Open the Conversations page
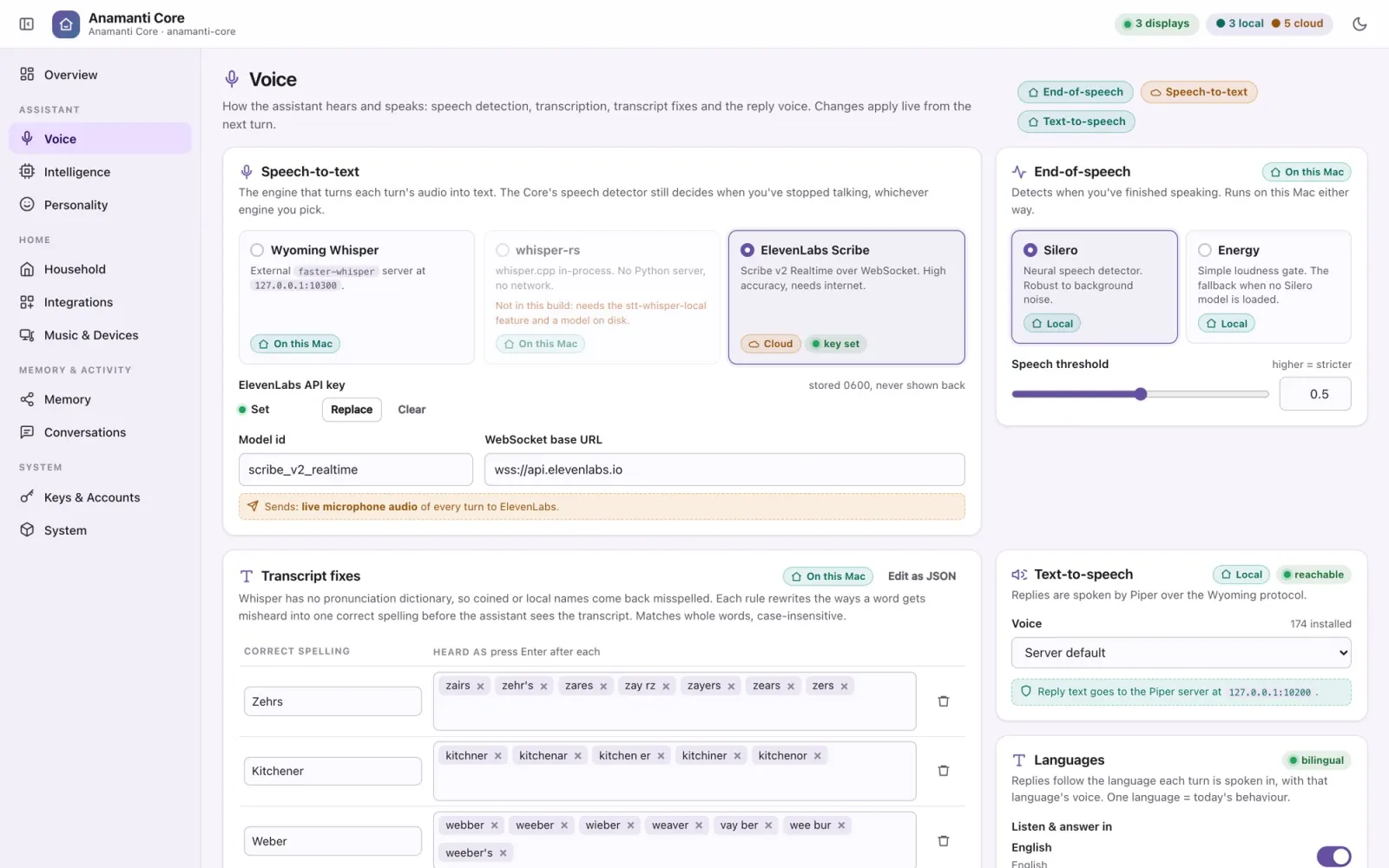Image resolution: width=1389 pixels, height=868 pixels. [100, 432]
